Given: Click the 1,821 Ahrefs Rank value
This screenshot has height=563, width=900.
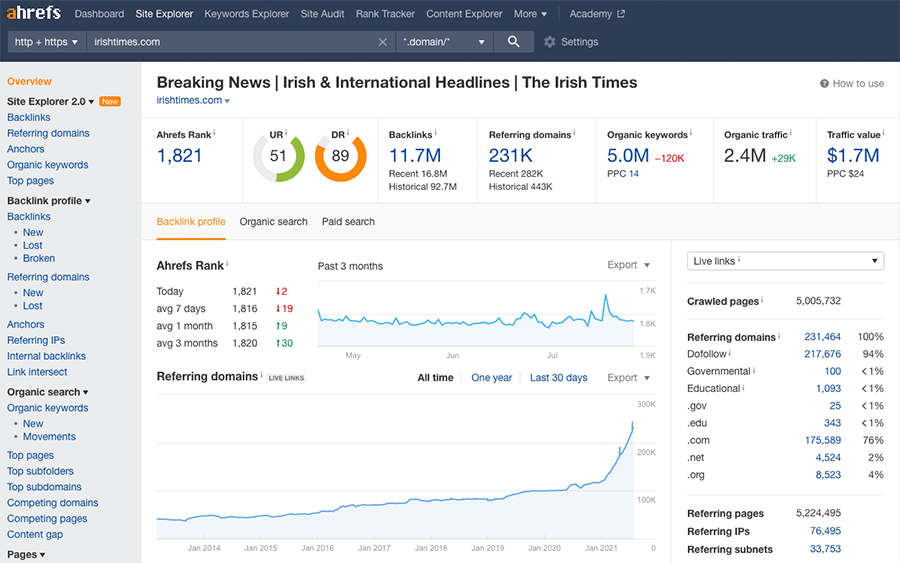Looking at the screenshot, I should click(180, 156).
